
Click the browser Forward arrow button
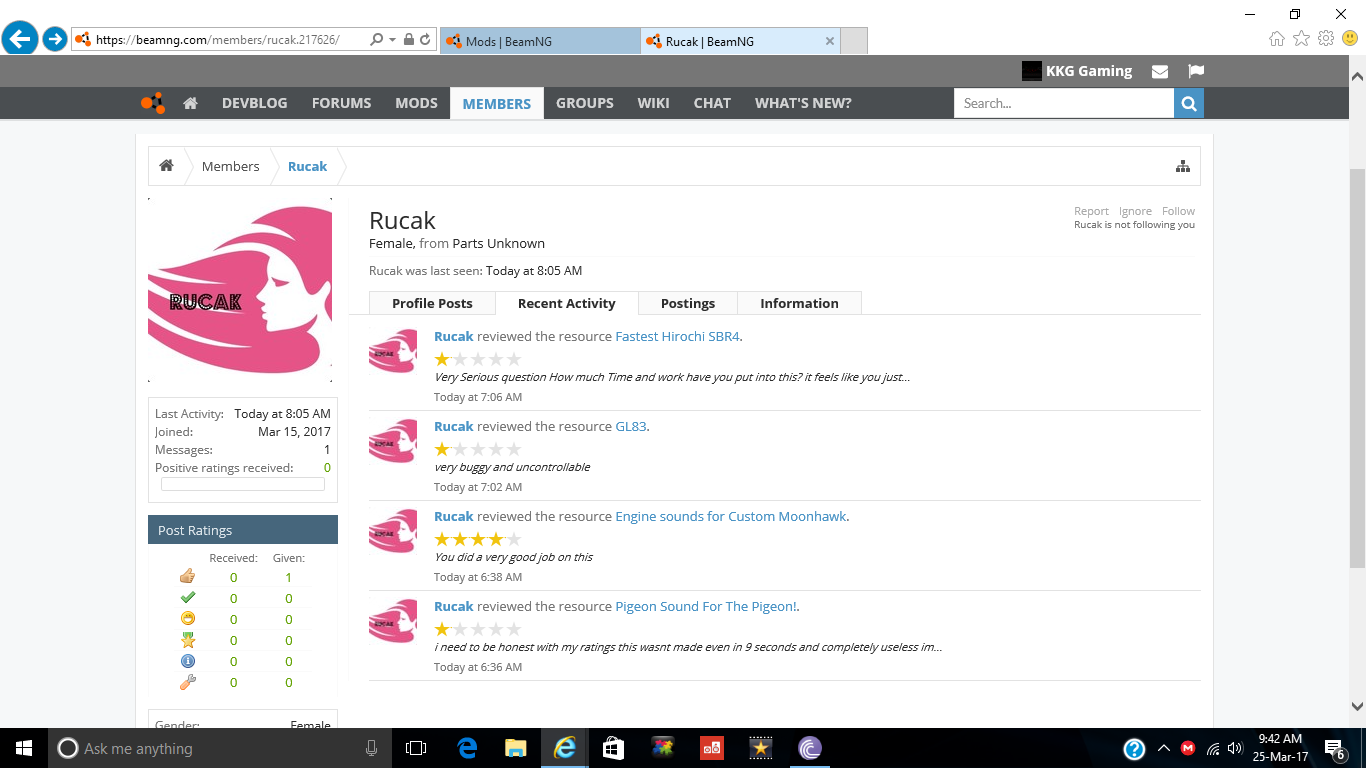[x=54, y=40]
